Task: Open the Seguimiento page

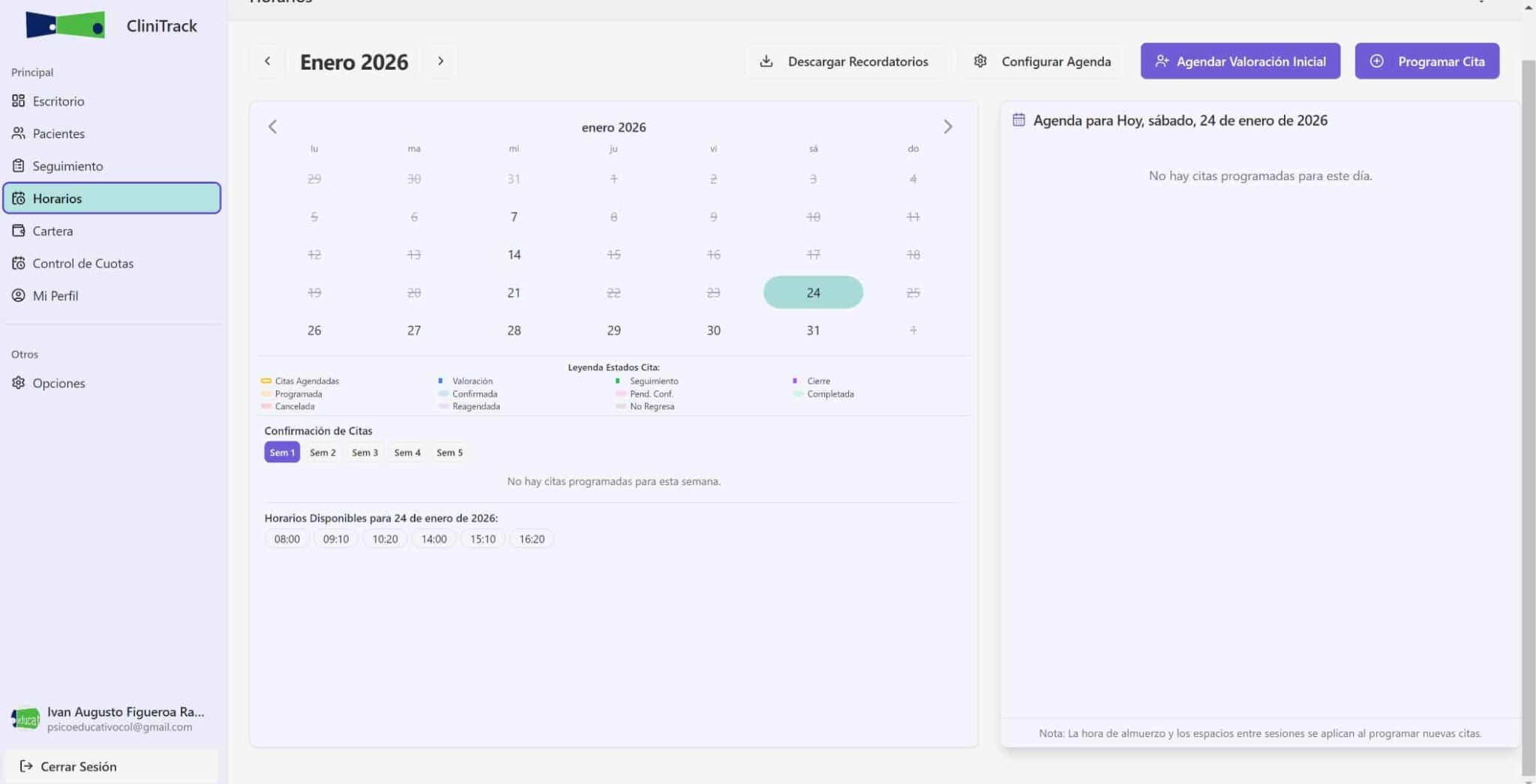Action: tap(67, 166)
